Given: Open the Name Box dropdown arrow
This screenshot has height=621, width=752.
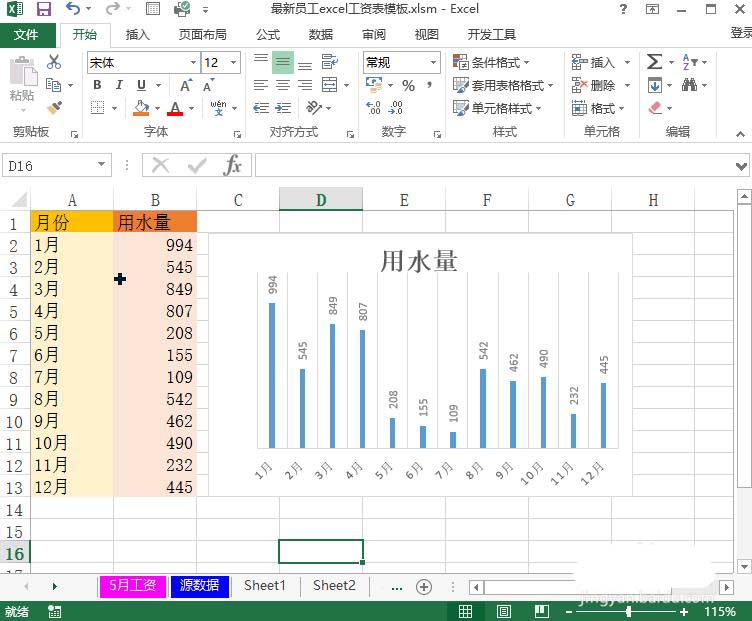Looking at the screenshot, I should 101,164.
